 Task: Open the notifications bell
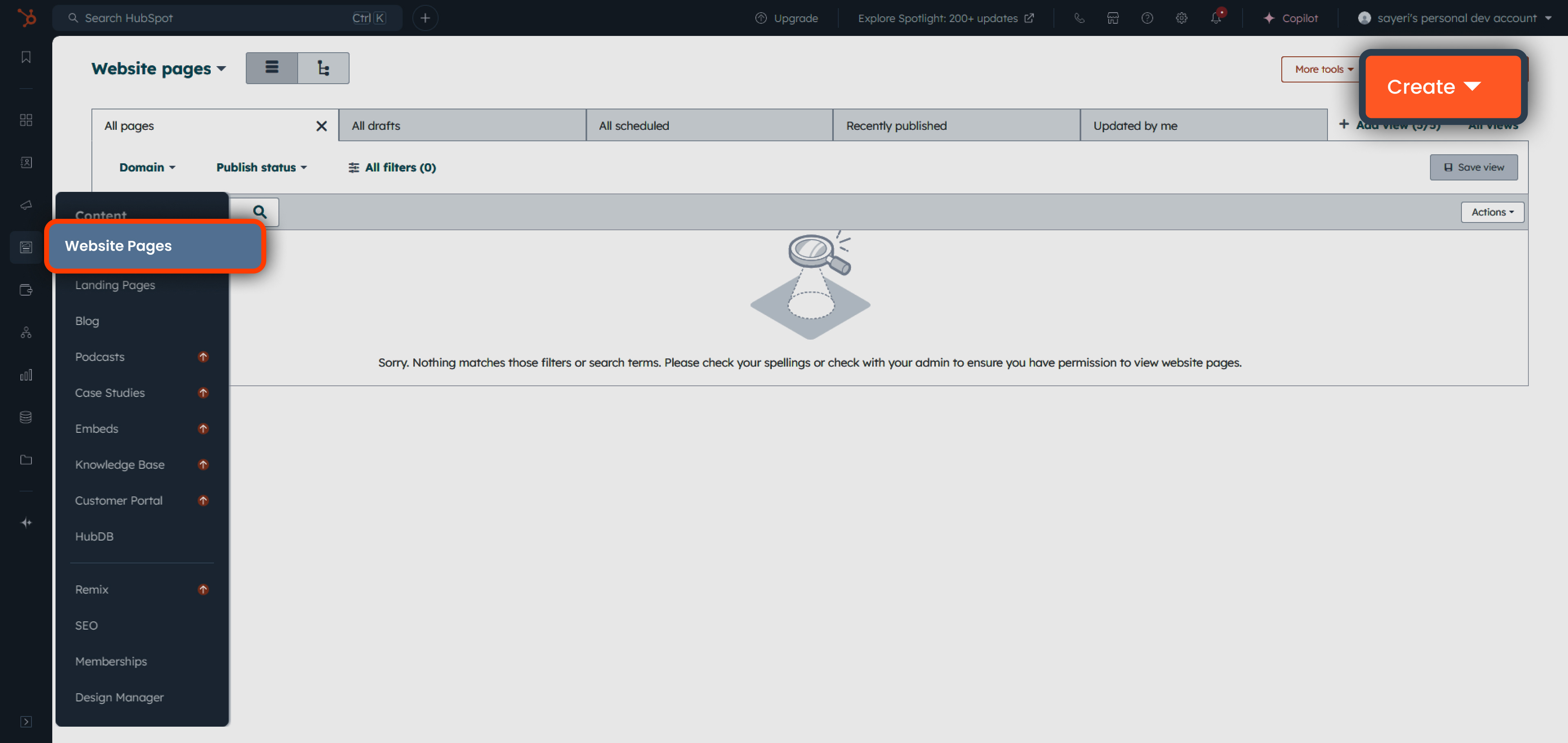point(1216,18)
